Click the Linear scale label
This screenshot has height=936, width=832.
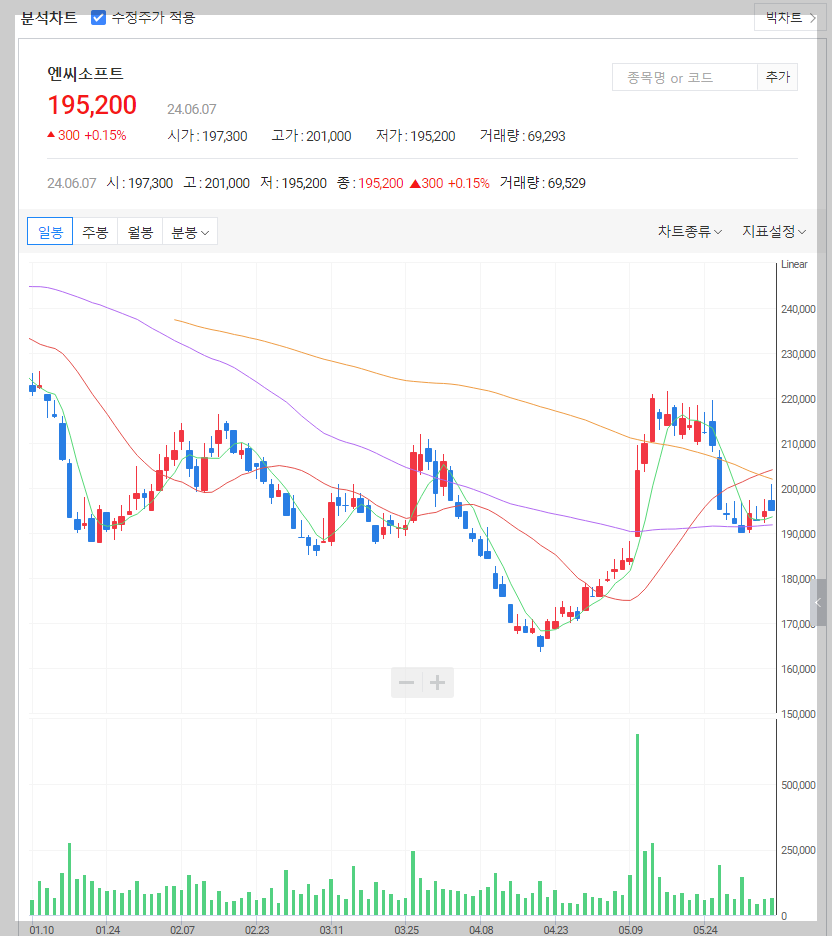pos(794,264)
